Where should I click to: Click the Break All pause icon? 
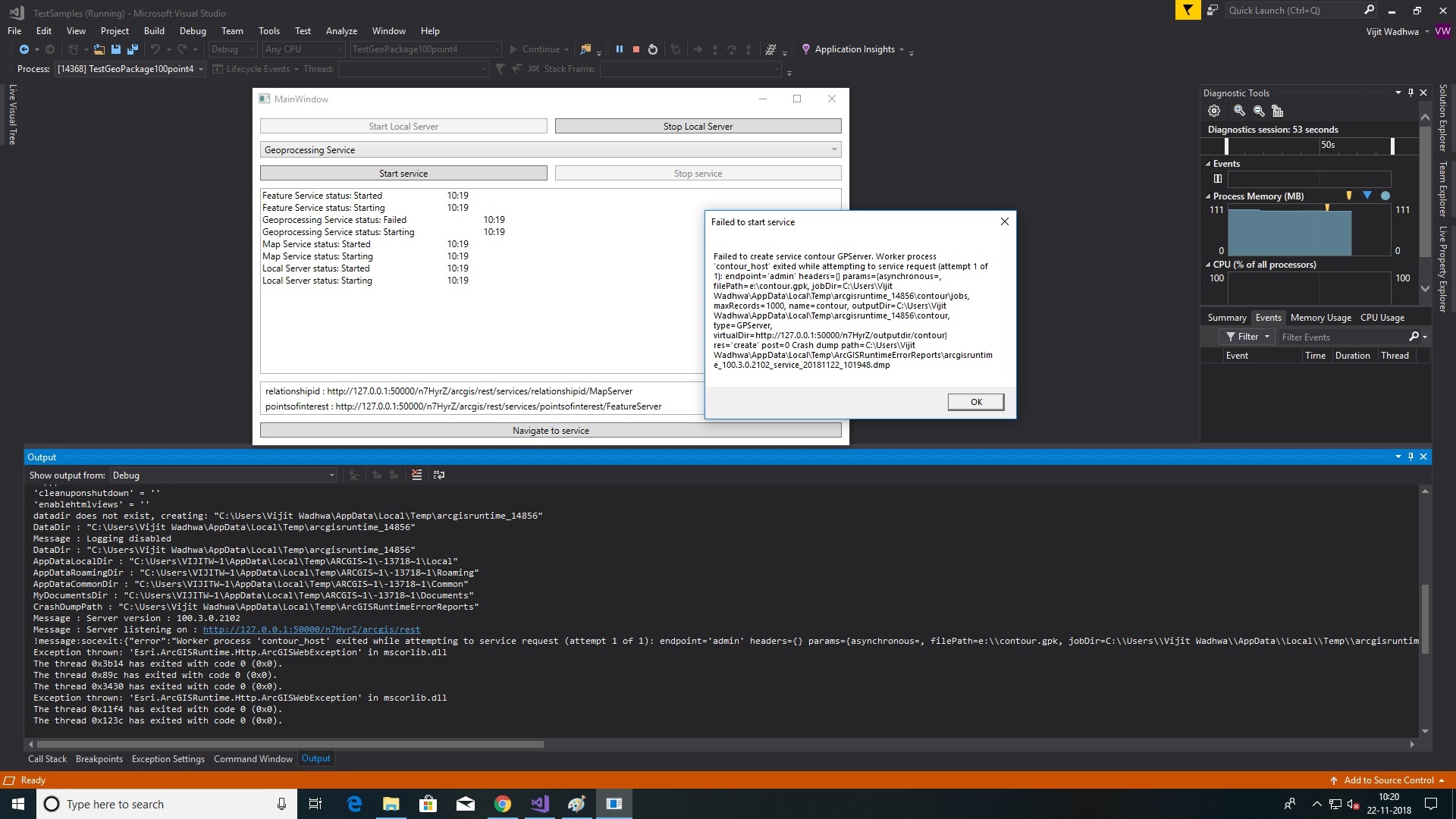[x=619, y=49]
